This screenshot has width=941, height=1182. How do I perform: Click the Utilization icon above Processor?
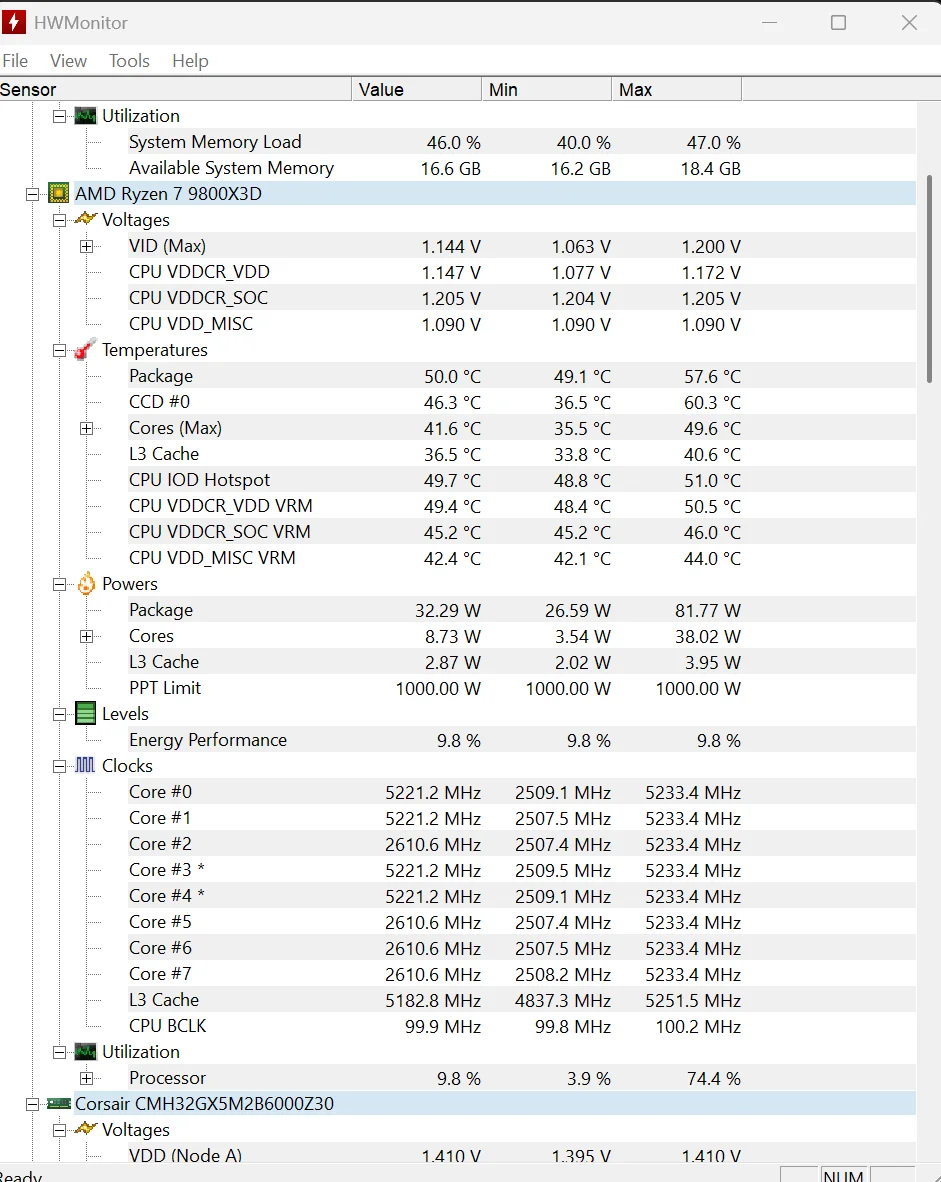click(85, 1051)
